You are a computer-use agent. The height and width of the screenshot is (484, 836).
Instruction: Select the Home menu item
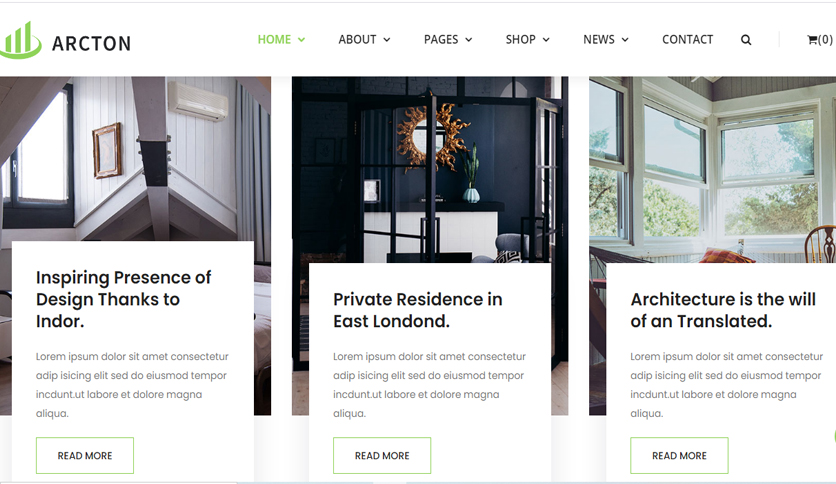pos(274,39)
